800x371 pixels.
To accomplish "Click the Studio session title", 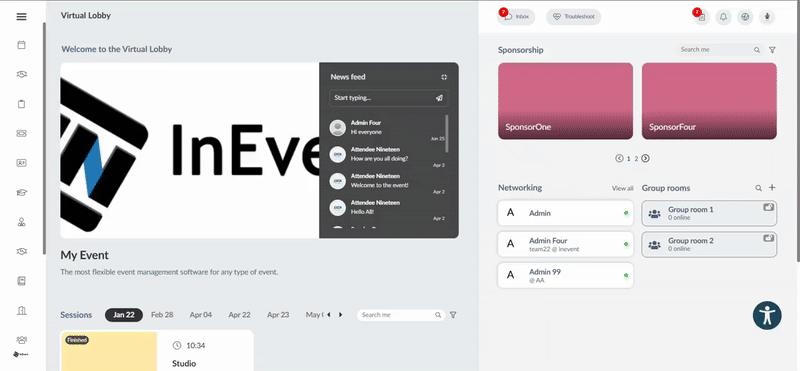I will [184, 364].
